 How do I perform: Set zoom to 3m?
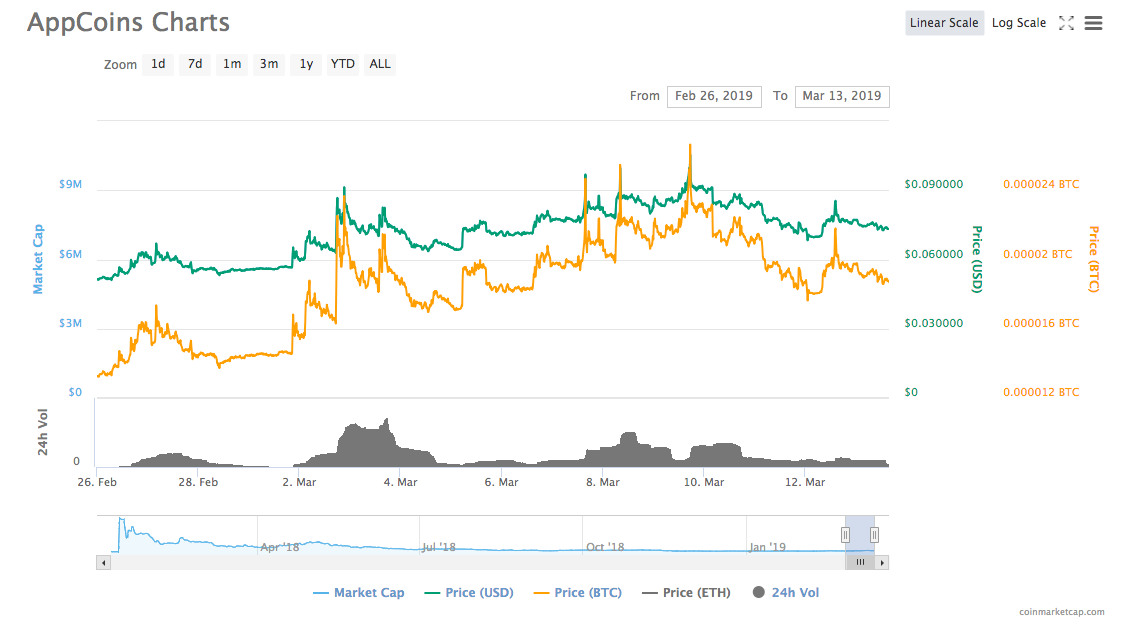269,64
